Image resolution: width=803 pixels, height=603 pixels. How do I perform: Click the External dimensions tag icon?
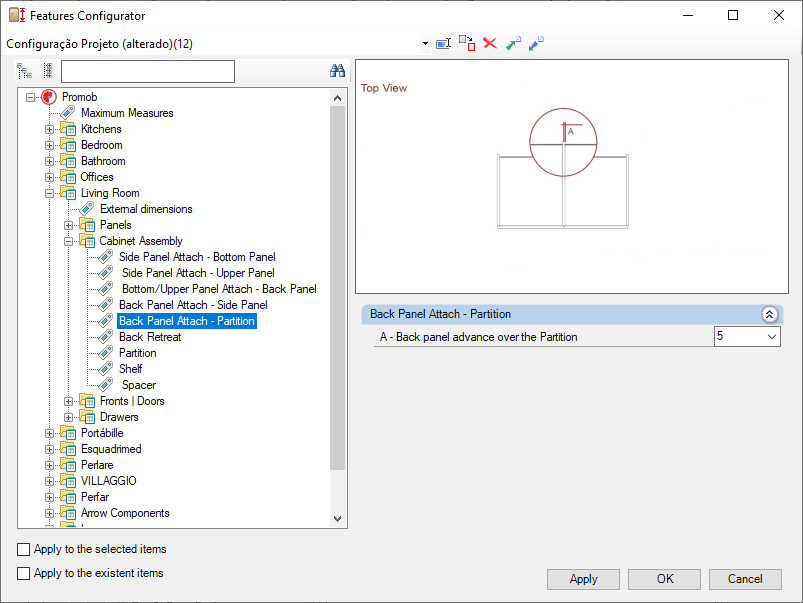pyautogui.click(x=87, y=209)
